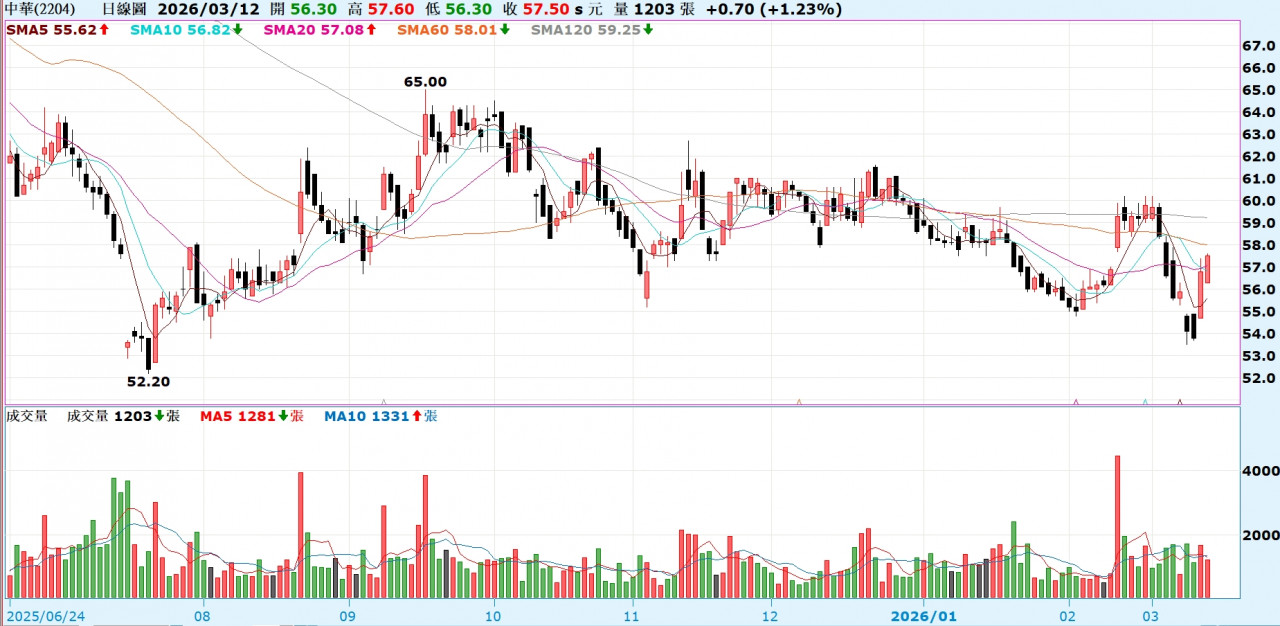The width and height of the screenshot is (1280, 626).
Task: Select the SMA120 59.25 legend label
Action: click(x=585, y=30)
